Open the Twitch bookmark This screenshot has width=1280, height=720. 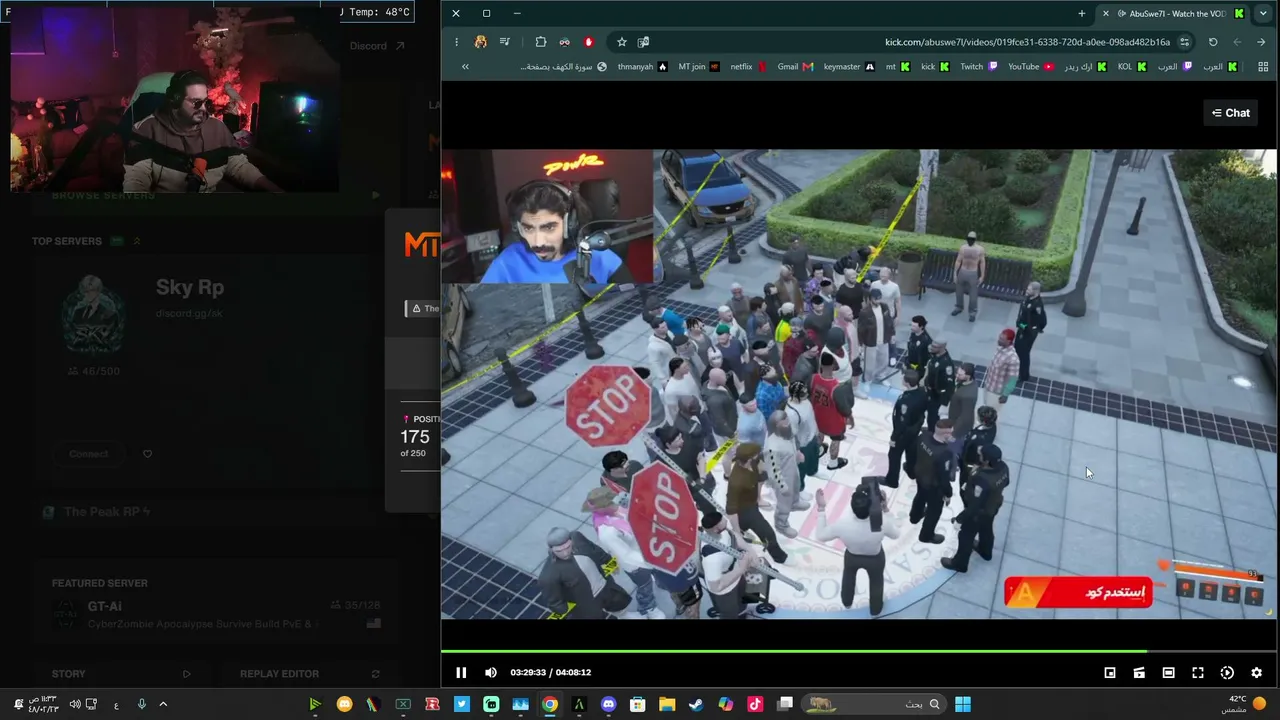coord(979,67)
